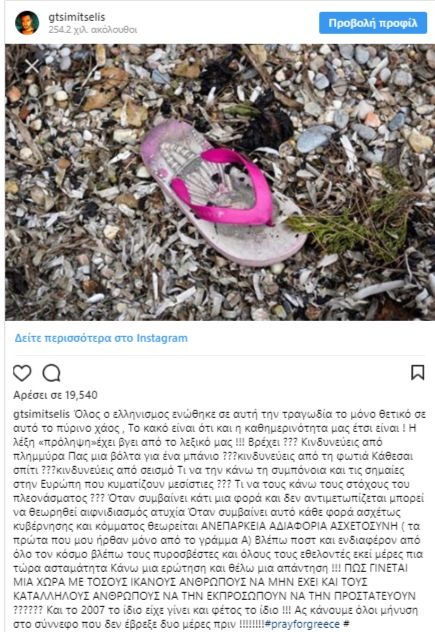The image size is (435, 632).
Task: Like the post with the heart icon
Action: [x=22, y=373]
